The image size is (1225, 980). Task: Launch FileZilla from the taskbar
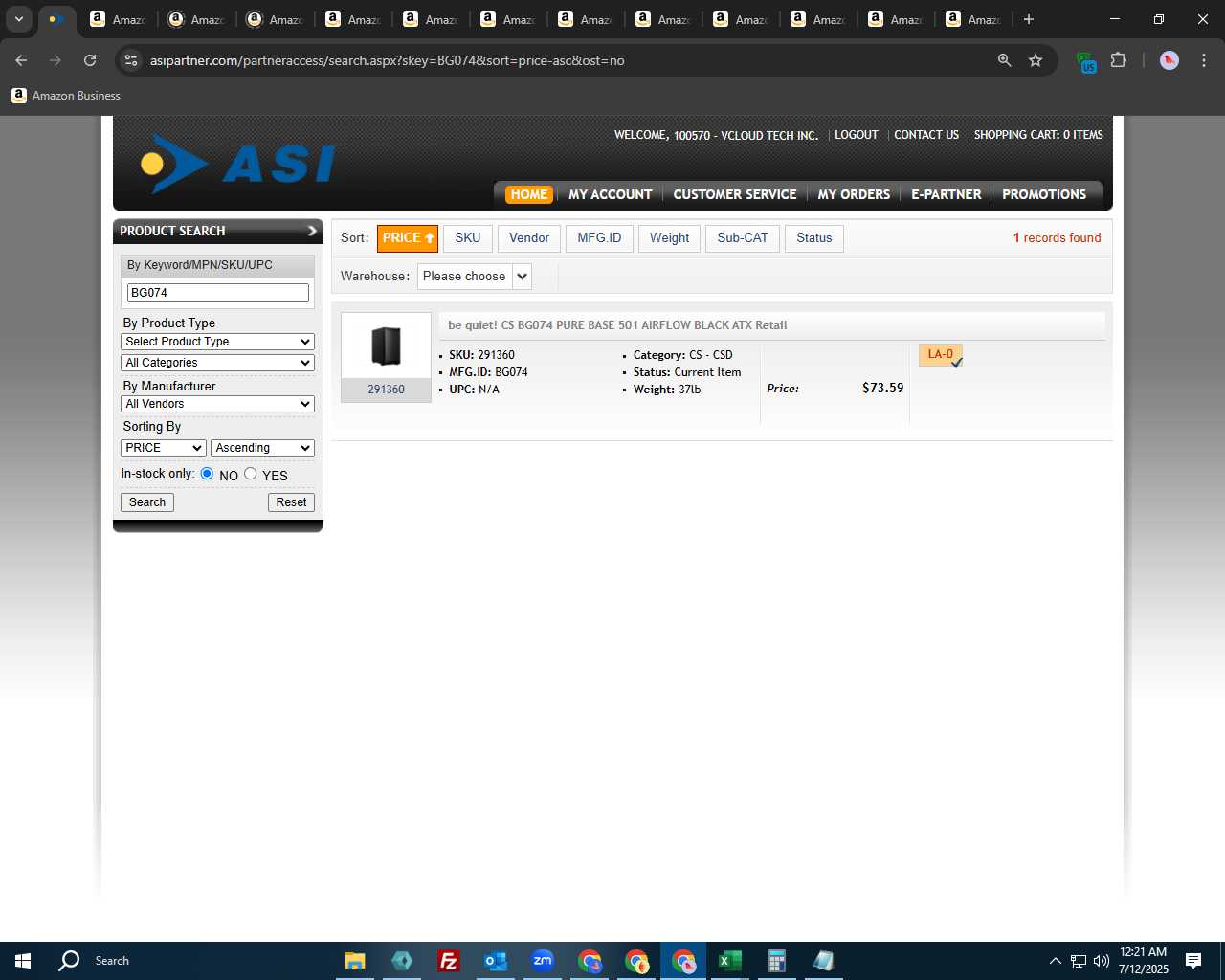click(448, 961)
